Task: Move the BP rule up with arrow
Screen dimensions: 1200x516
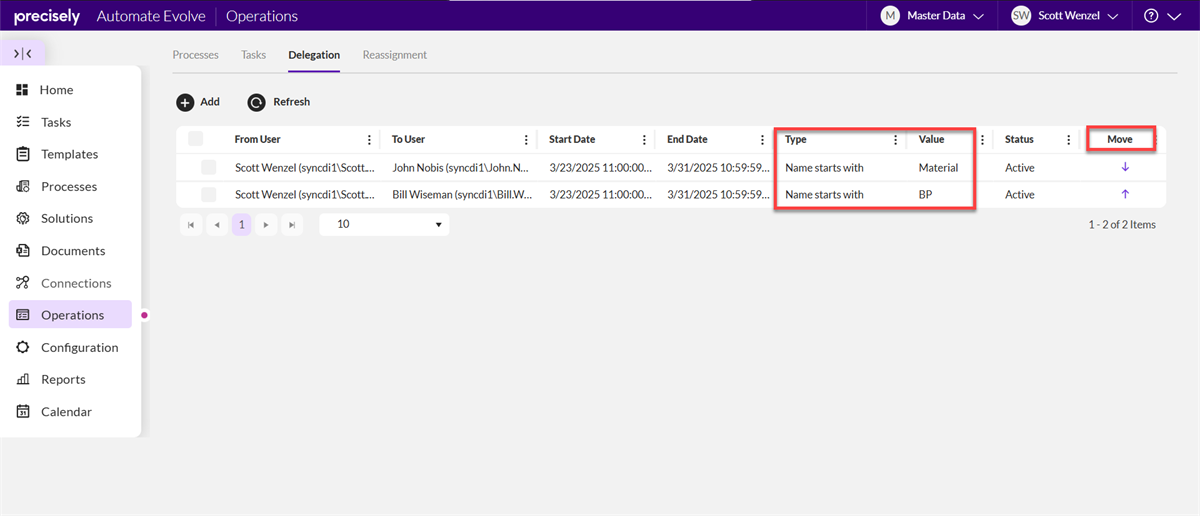Action: [1125, 194]
